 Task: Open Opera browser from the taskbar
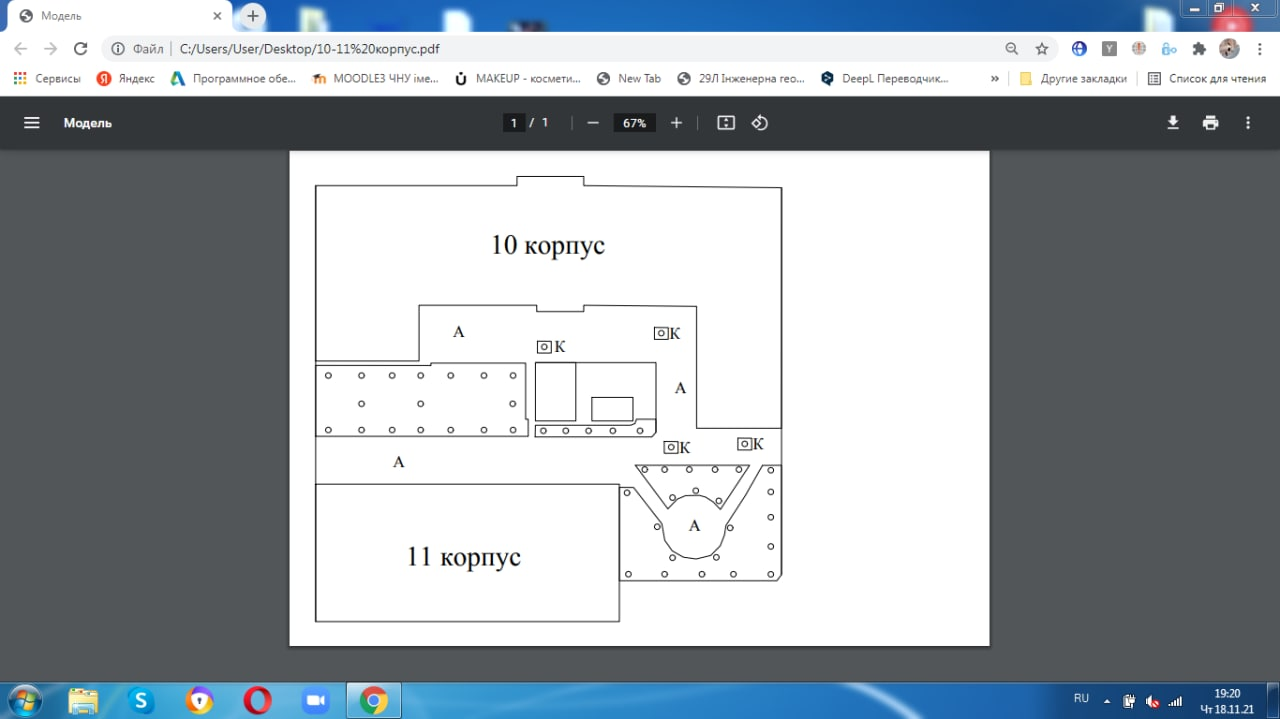(257, 700)
